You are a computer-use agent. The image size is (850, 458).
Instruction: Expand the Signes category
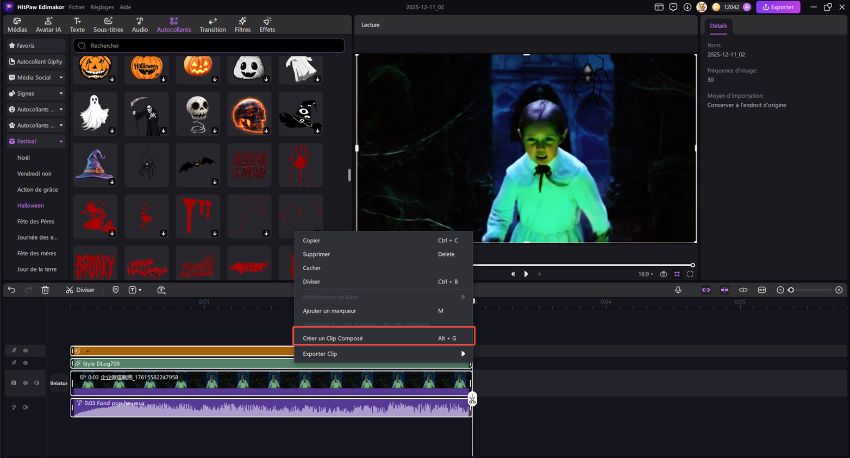coord(36,94)
